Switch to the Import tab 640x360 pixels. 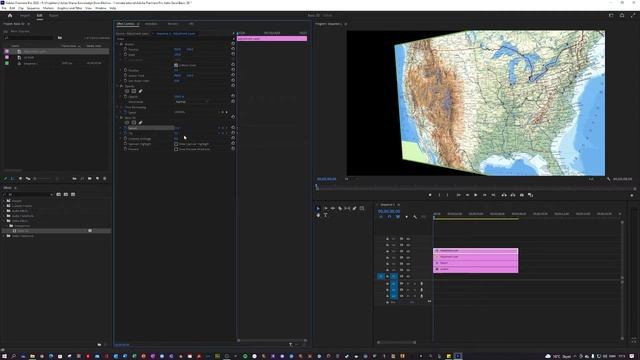coord(25,16)
